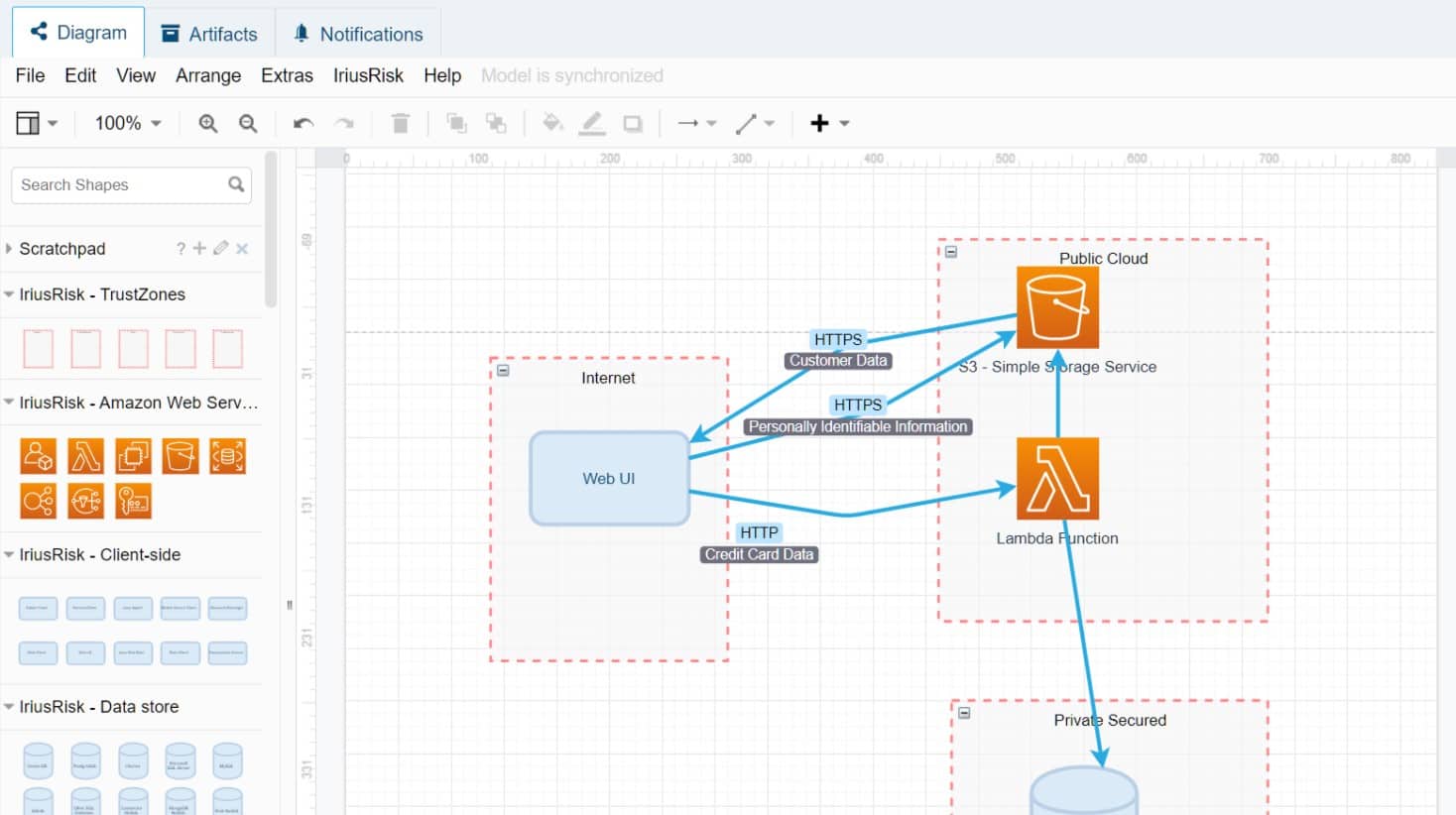Click the sidebar splitter handle

[x=290, y=604]
